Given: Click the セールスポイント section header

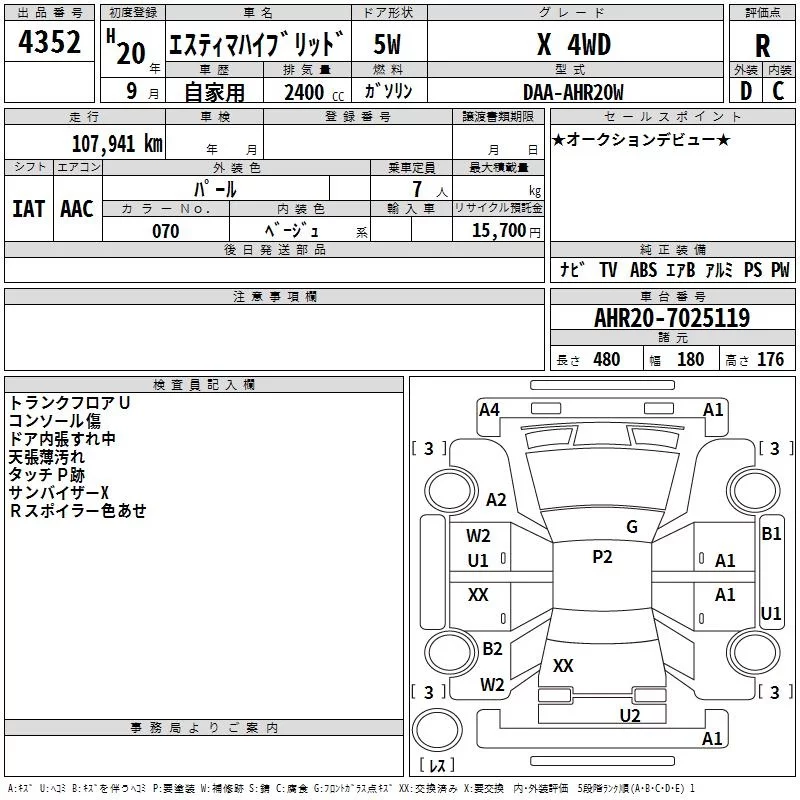Looking at the screenshot, I should point(672,117).
